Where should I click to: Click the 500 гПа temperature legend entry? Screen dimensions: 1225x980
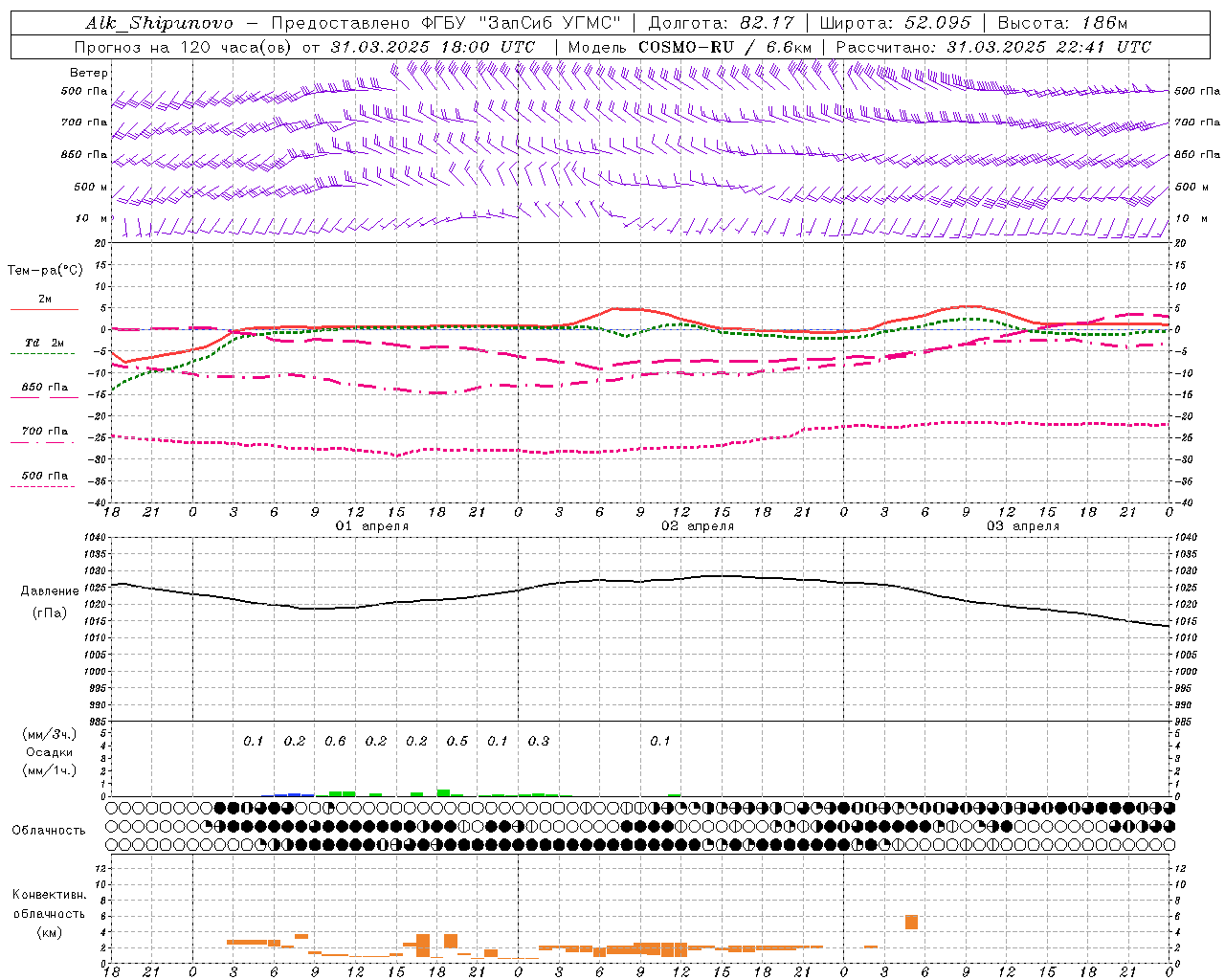45,476
